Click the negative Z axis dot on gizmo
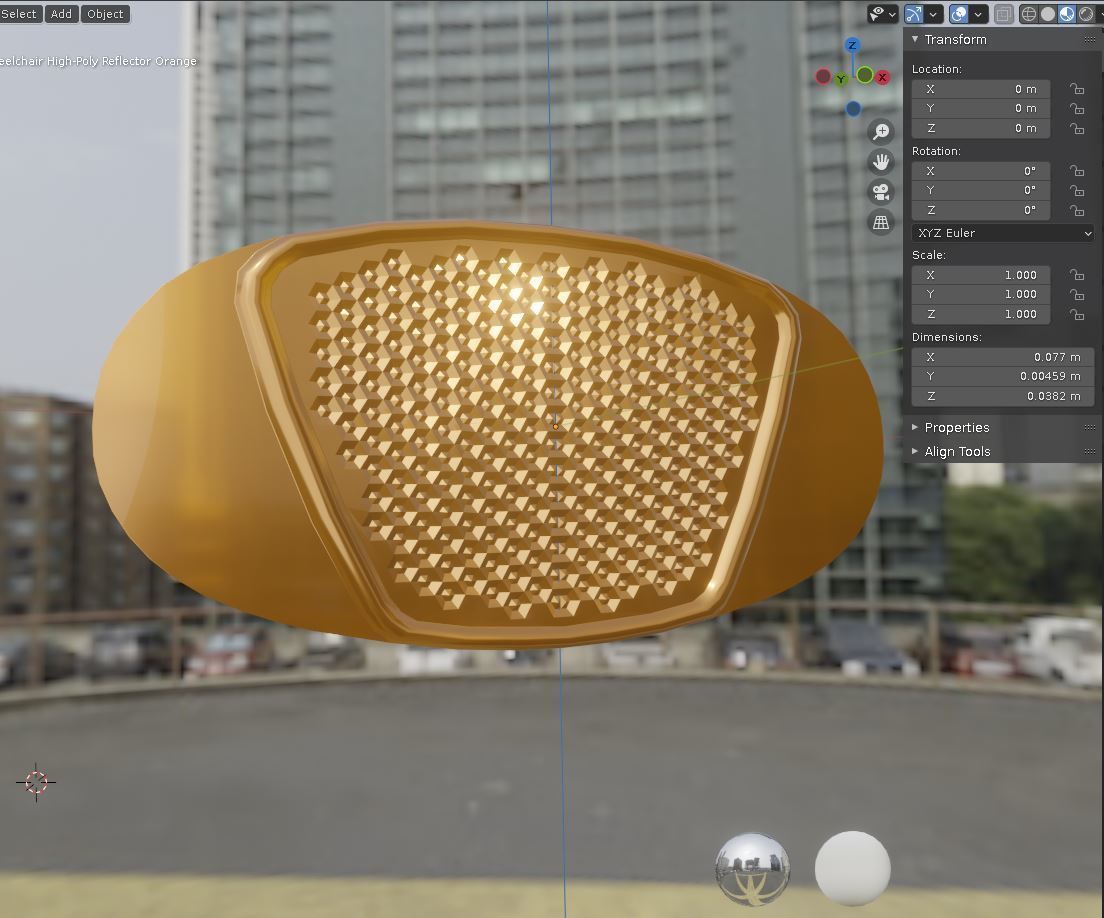Image resolution: width=1104 pixels, height=918 pixels. point(853,108)
